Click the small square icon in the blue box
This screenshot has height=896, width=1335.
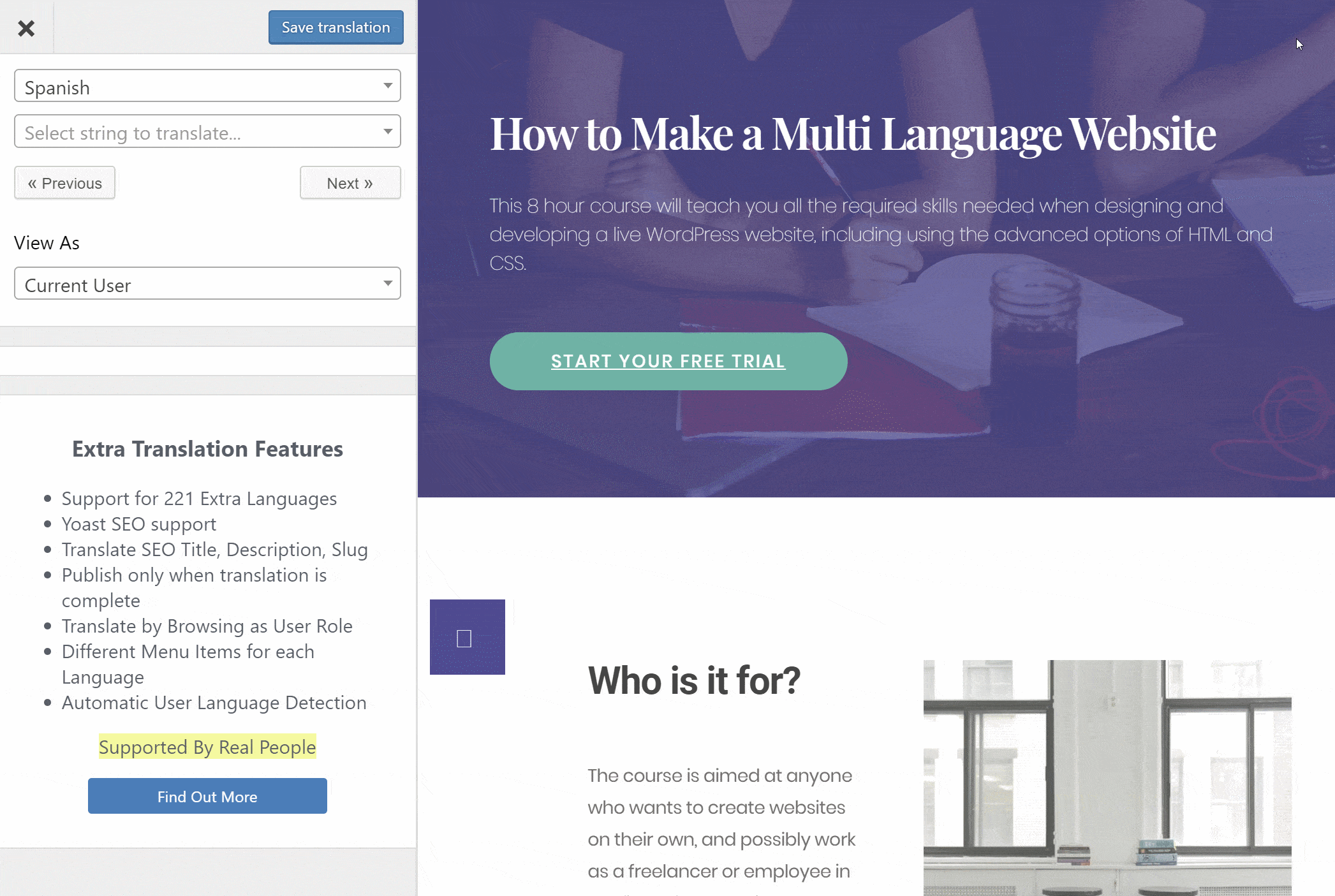464,638
